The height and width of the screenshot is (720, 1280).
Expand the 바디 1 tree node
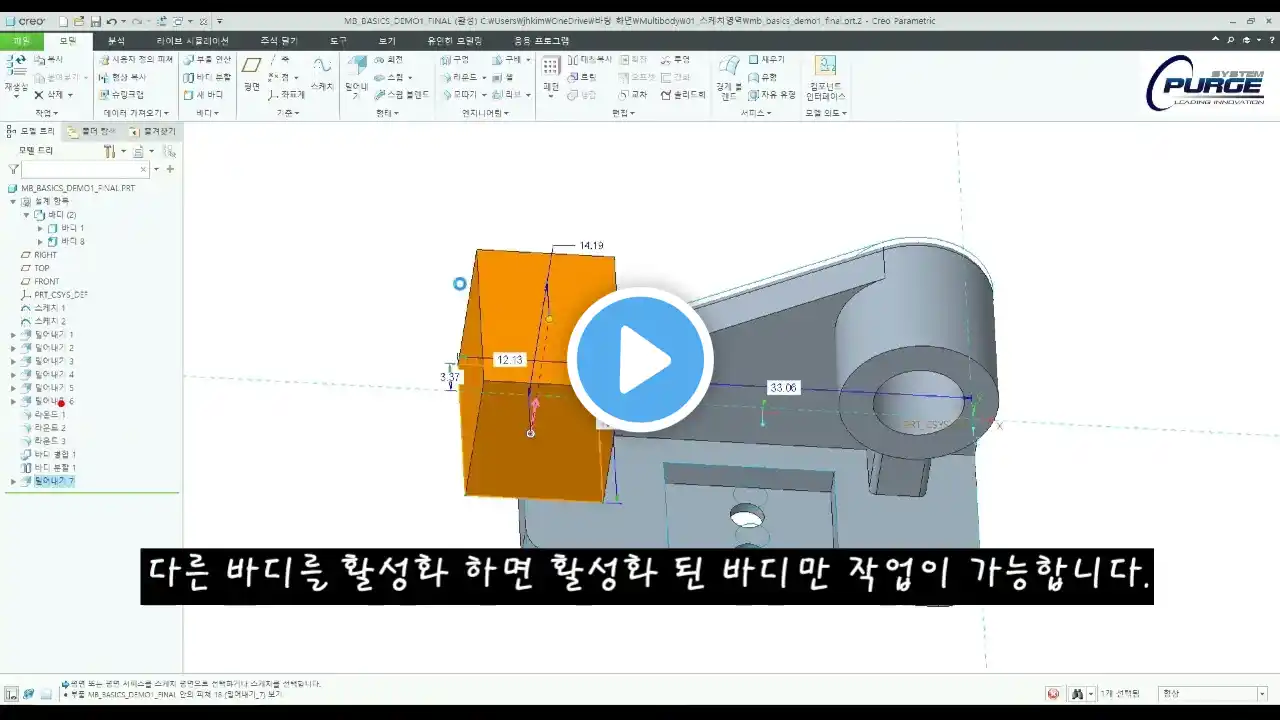(41, 228)
